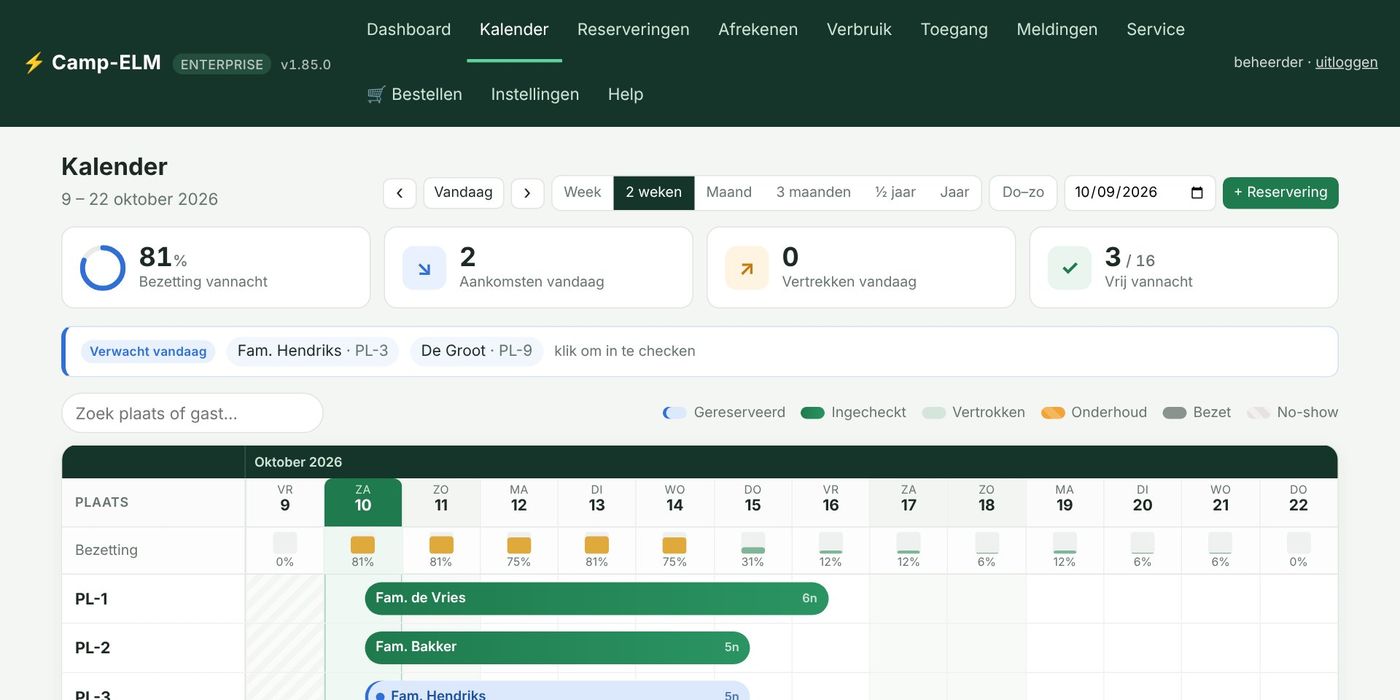Click version label v1.85.0
Viewport: 1400px width, 700px height.
306,65
